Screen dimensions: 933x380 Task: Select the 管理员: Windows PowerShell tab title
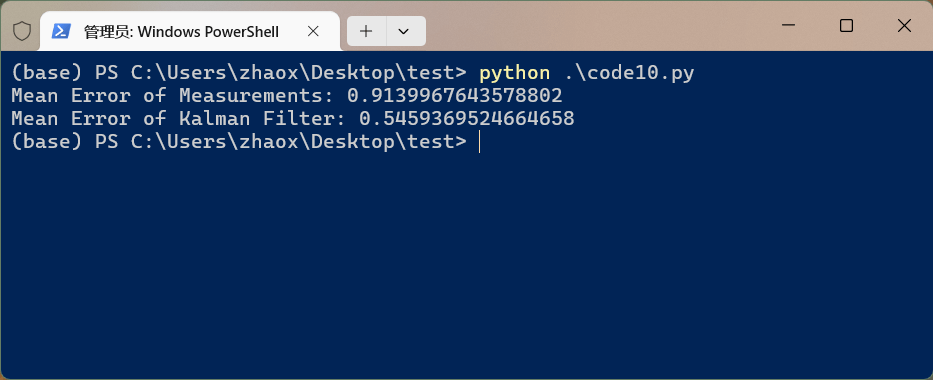tap(181, 32)
